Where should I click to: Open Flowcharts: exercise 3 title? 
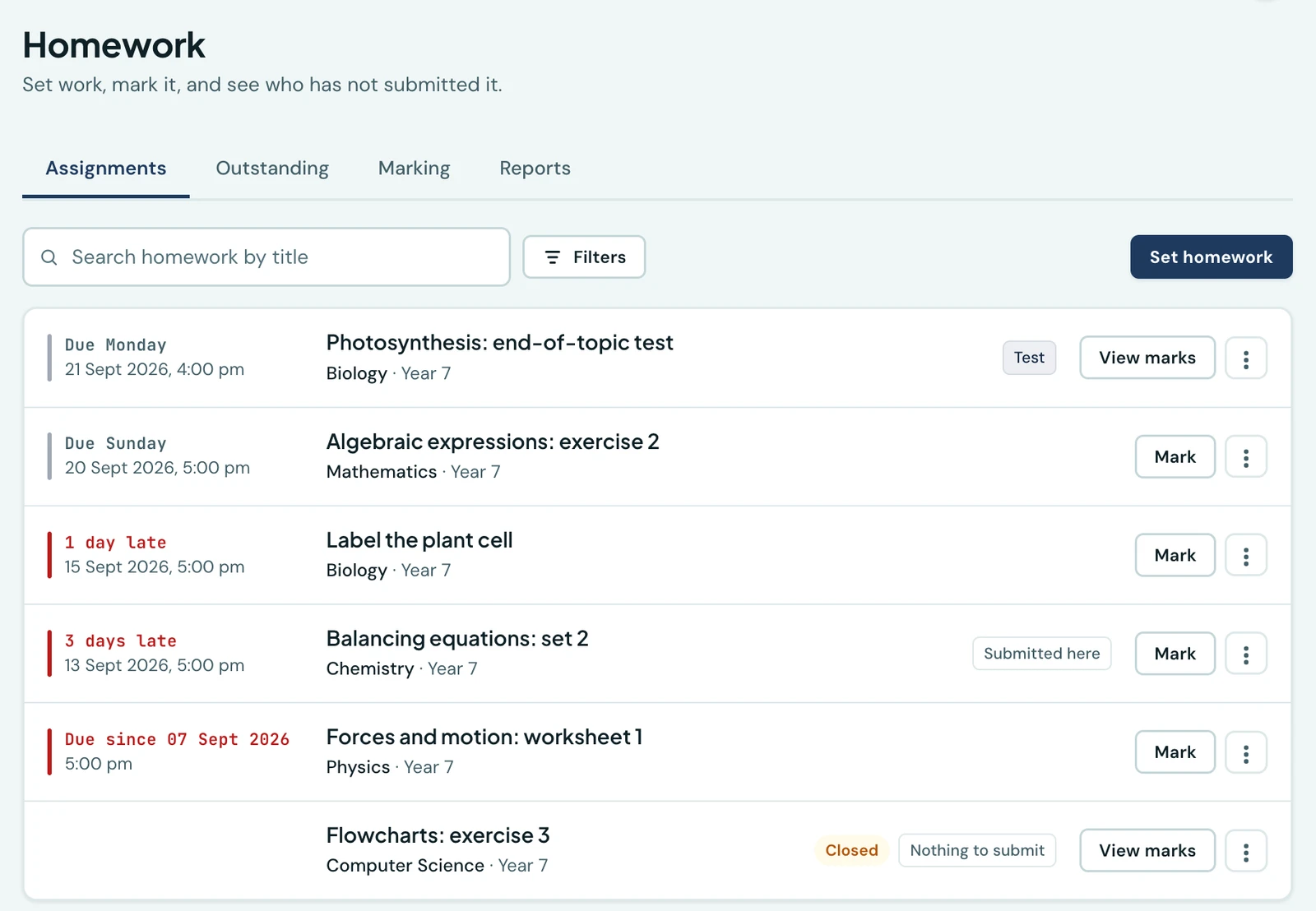(438, 836)
